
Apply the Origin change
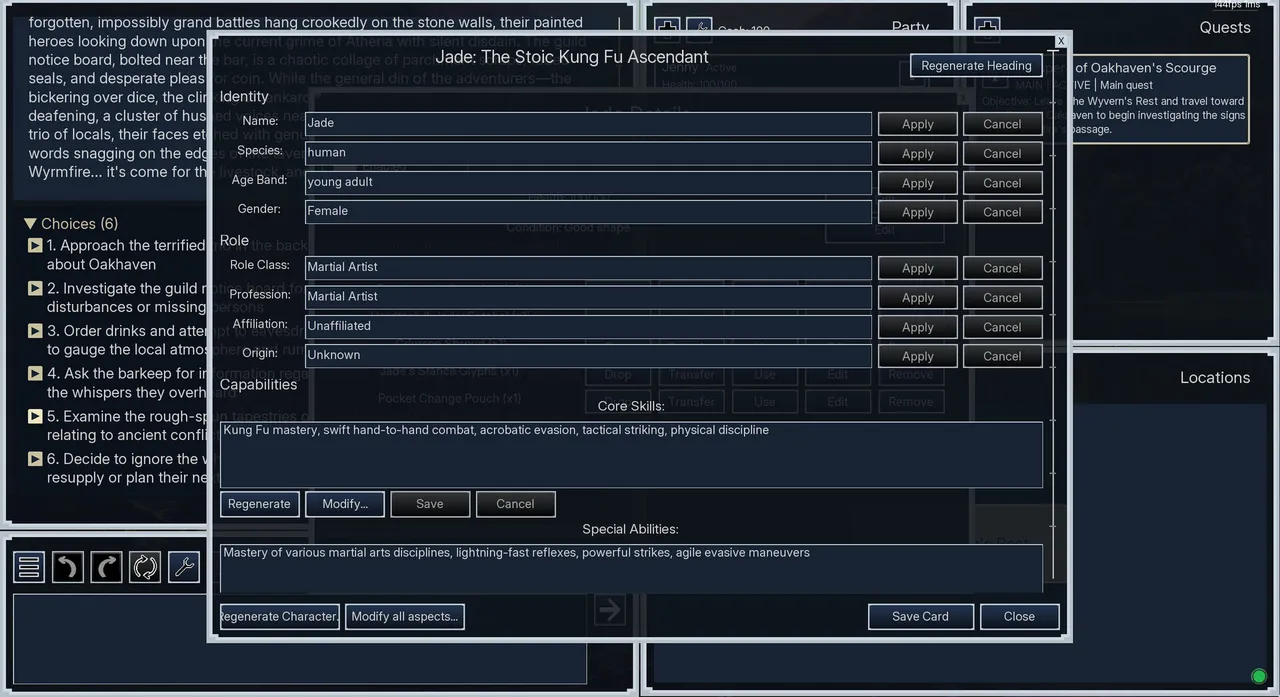pyautogui.click(x=917, y=356)
